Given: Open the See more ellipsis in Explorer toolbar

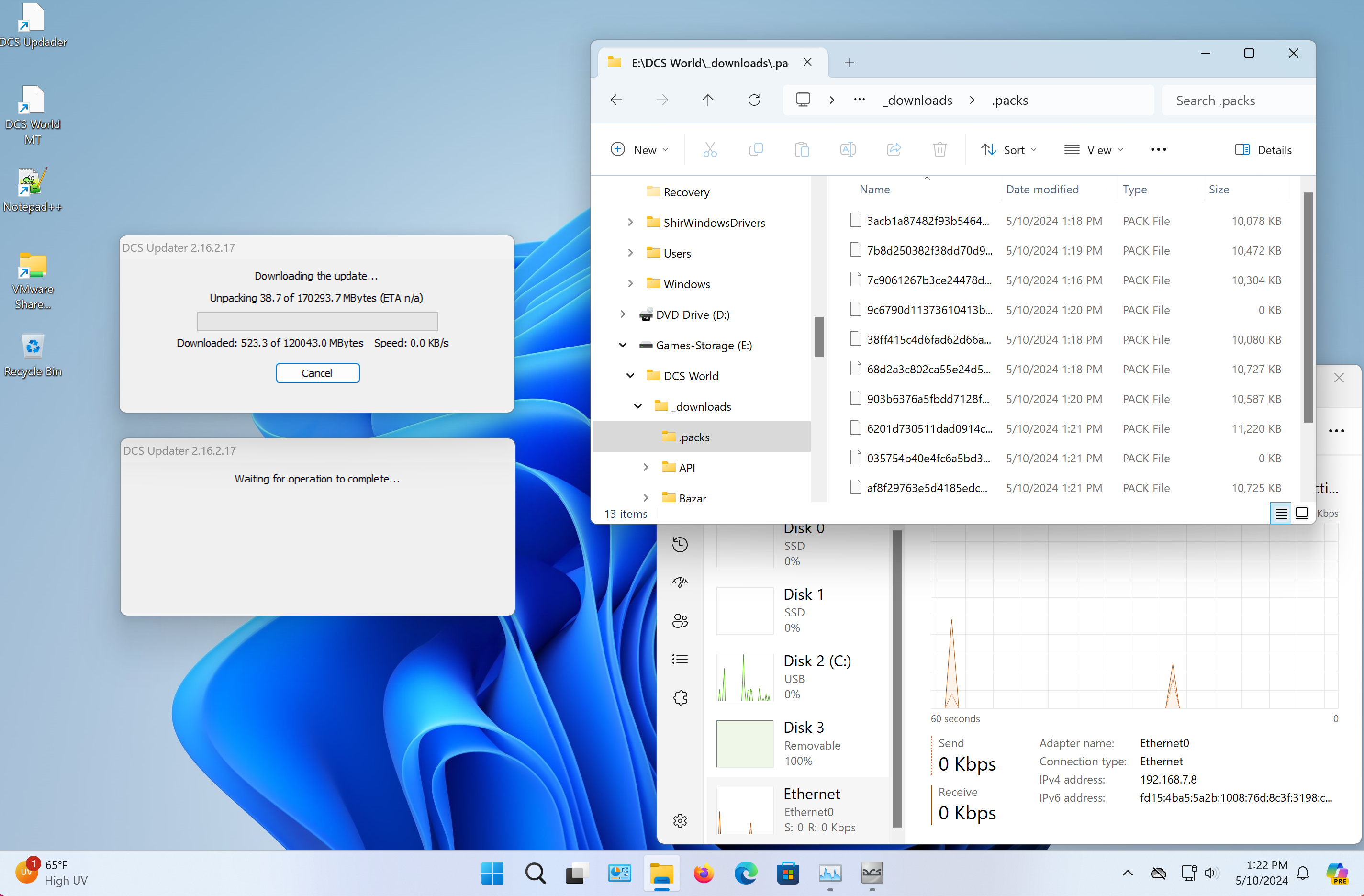Looking at the screenshot, I should (x=1158, y=150).
